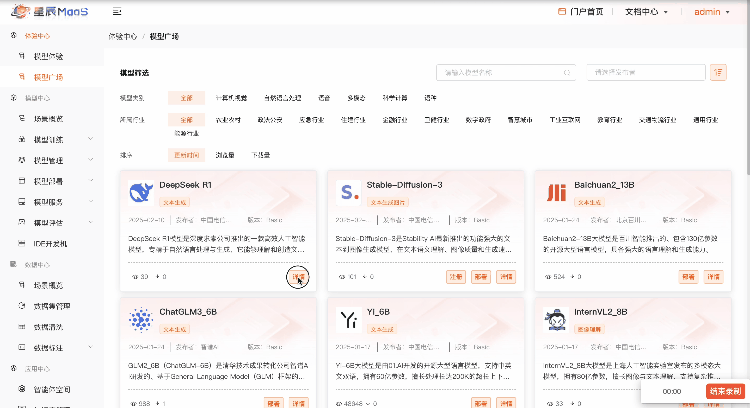750x408 pixels.
Task: Click the 模型训练 sidebar icon
Action: pyautogui.click(x=22, y=139)
